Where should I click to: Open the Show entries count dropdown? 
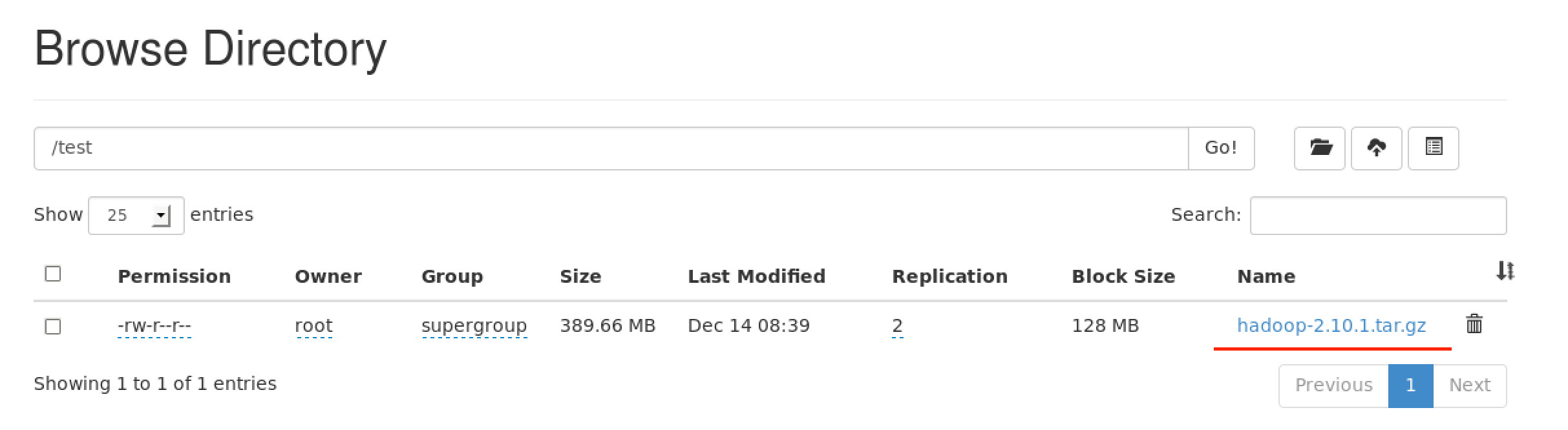pyautogui.click(x=136, y=215)
